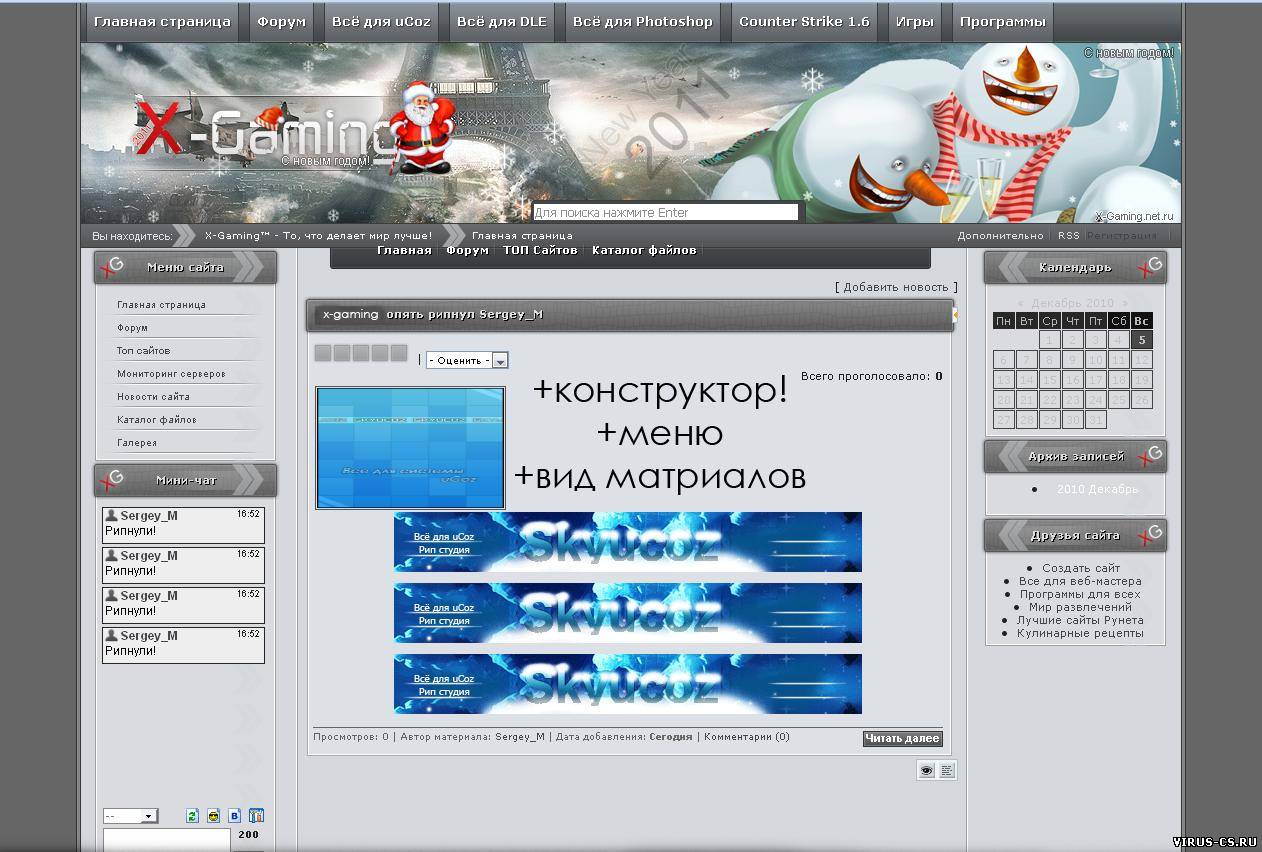Click the site search input field
This screenshot has height=852, width=1262.
click(x=665, y=212)
